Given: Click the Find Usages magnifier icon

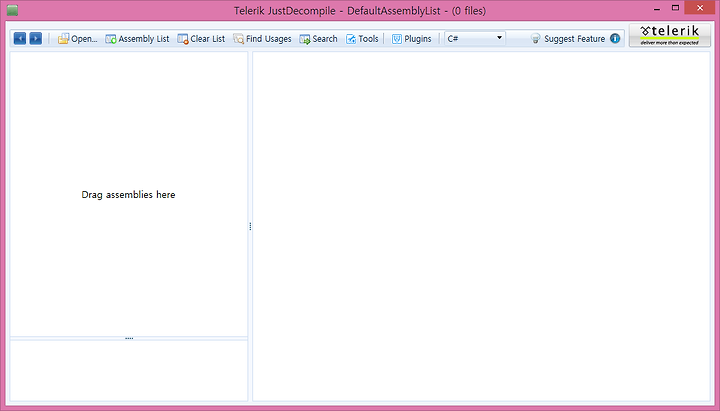Looking at the screenshot, I should point(238,39).
